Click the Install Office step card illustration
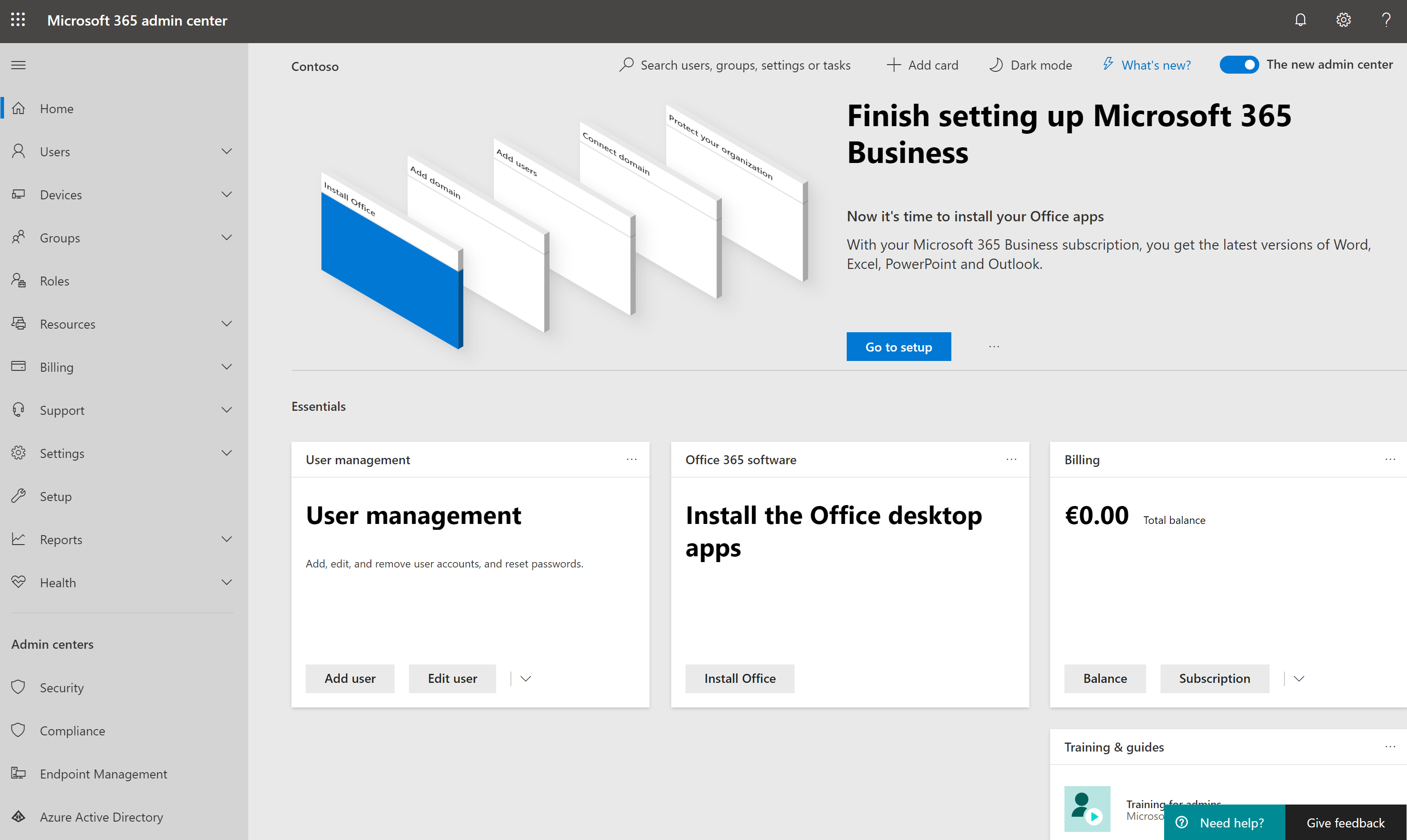1407x840 pixels. [391, 260]
